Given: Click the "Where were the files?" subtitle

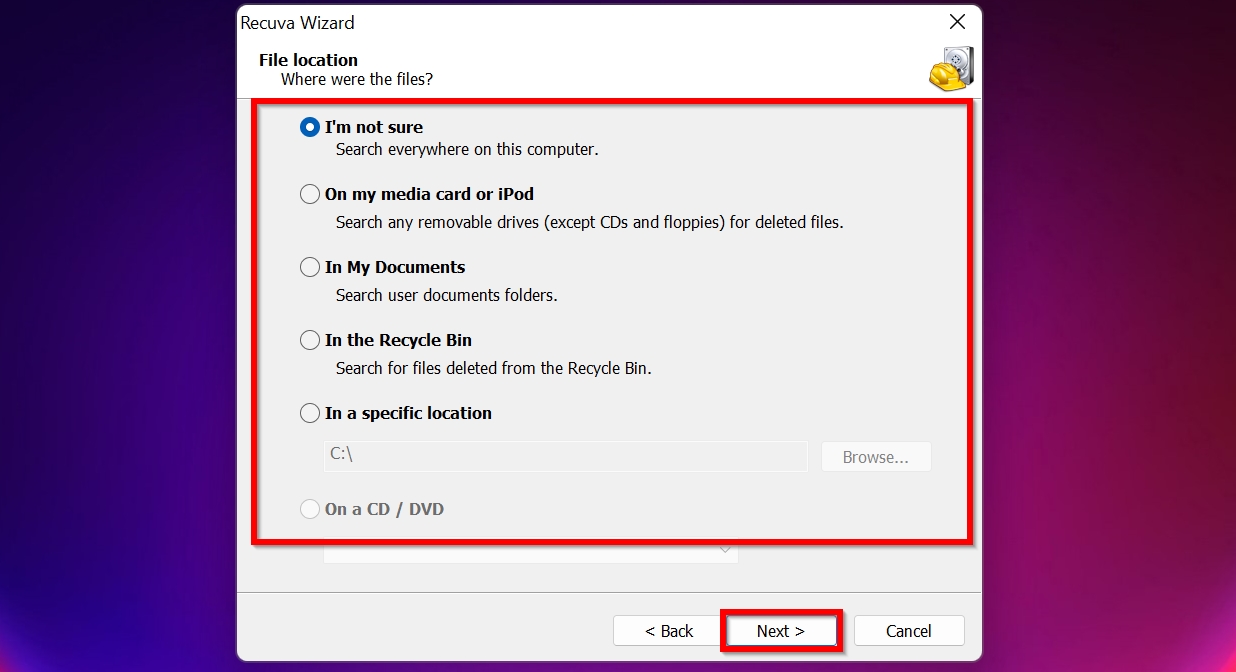Looking at the screenshot, I should tap(357, 79).
